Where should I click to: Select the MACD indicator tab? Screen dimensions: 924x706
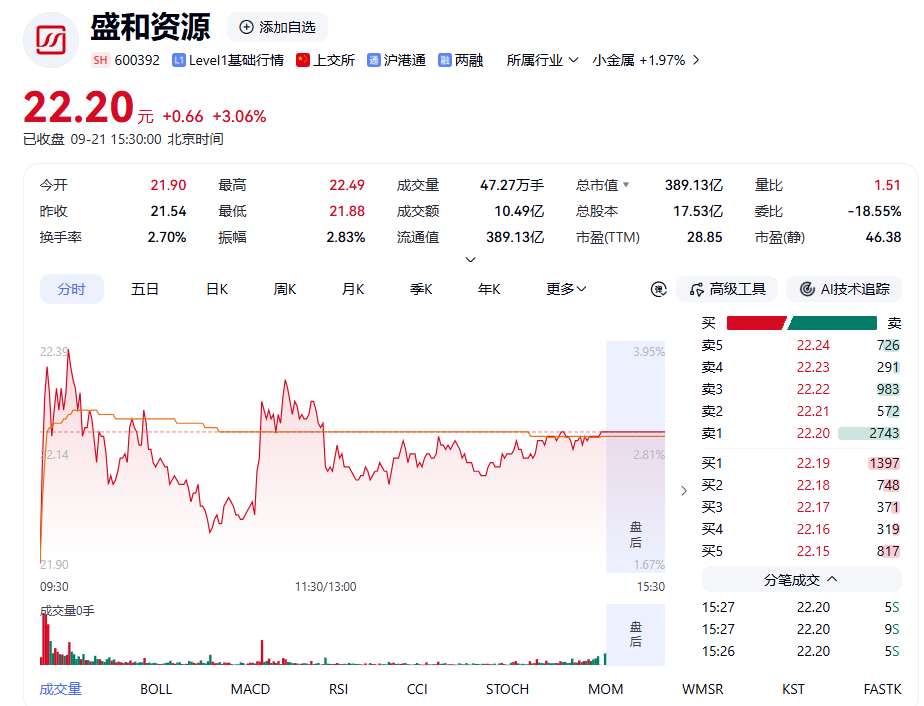[x=250, y=689]
